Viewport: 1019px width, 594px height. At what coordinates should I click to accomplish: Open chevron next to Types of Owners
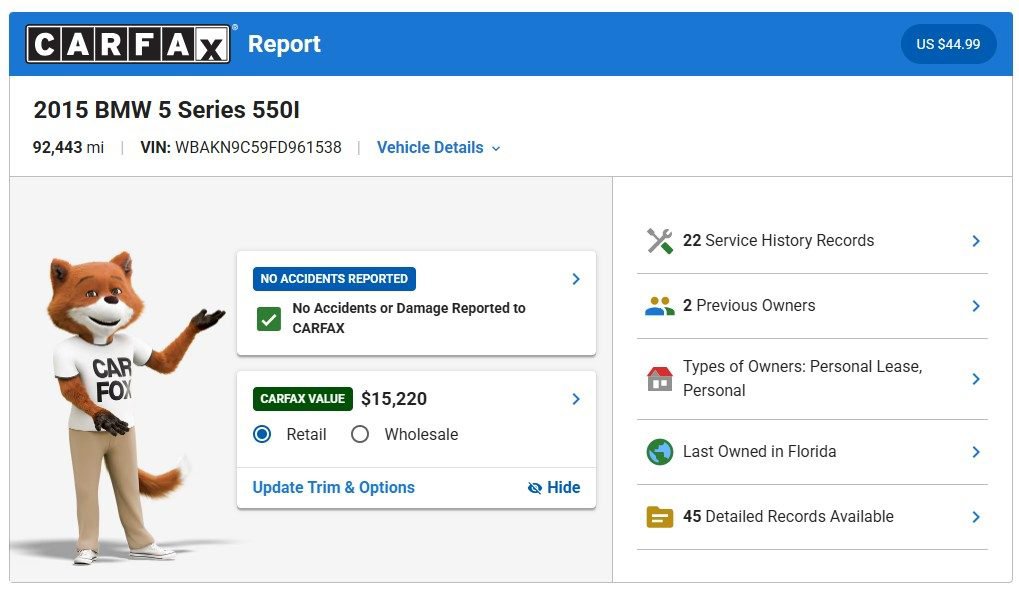(975, 379)
